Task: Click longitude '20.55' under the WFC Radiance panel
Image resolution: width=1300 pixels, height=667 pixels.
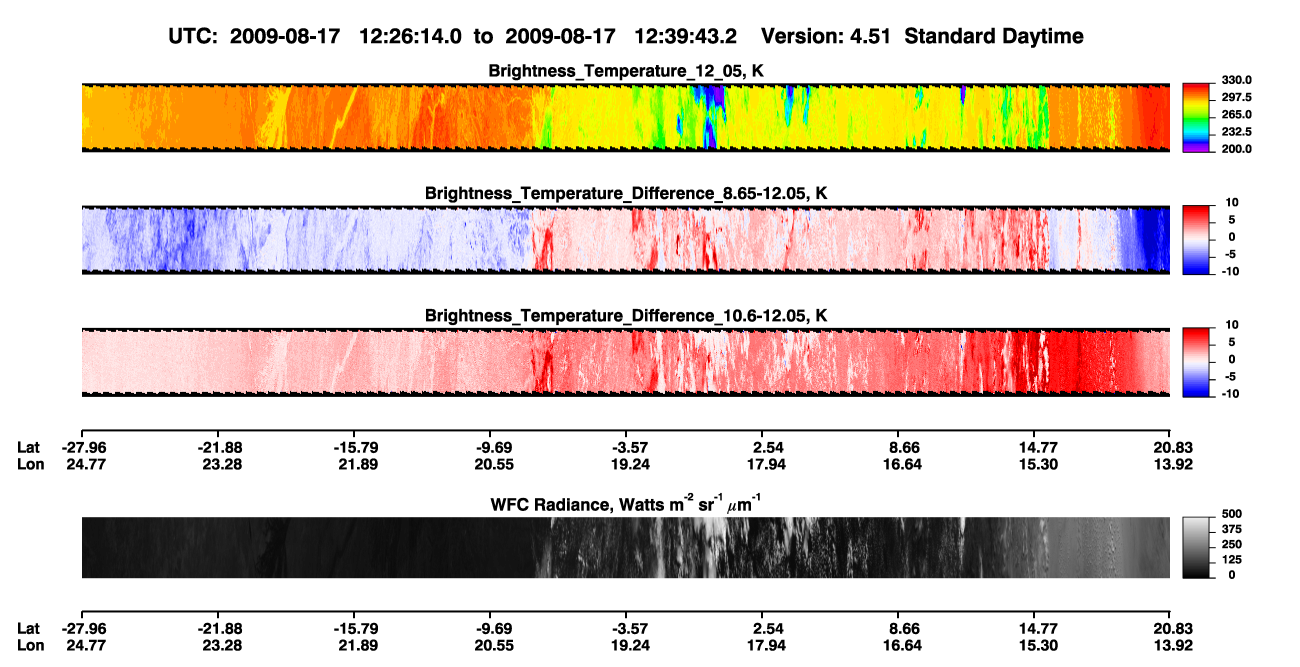Action: (x=495, y=644)
